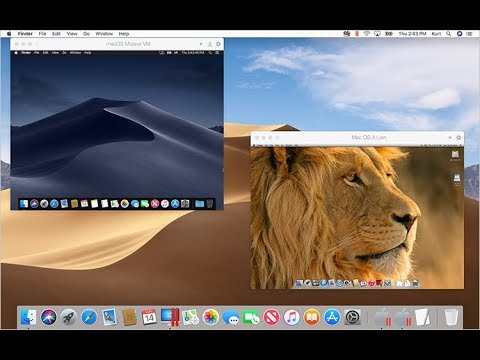Open Calendar showing 14 in host Dock

[149, 317]
